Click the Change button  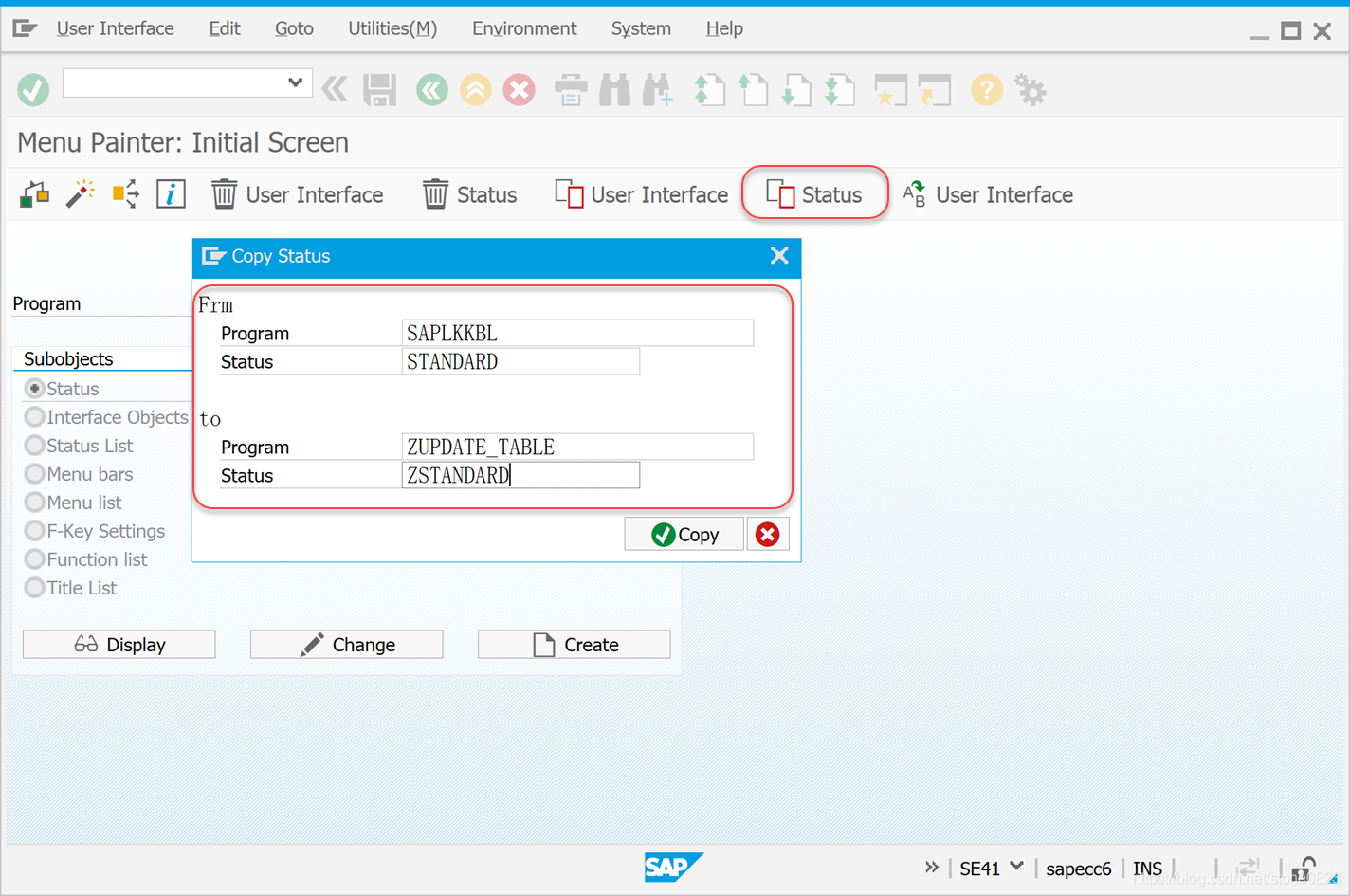(347, 645)
